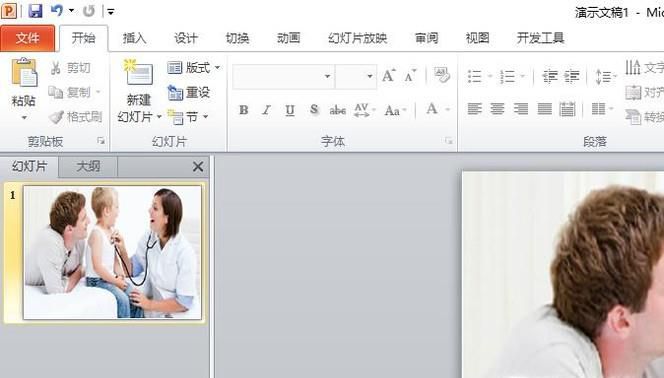Open the undo history dropdown arrow
664x378 pixels.
click(71, 11)
